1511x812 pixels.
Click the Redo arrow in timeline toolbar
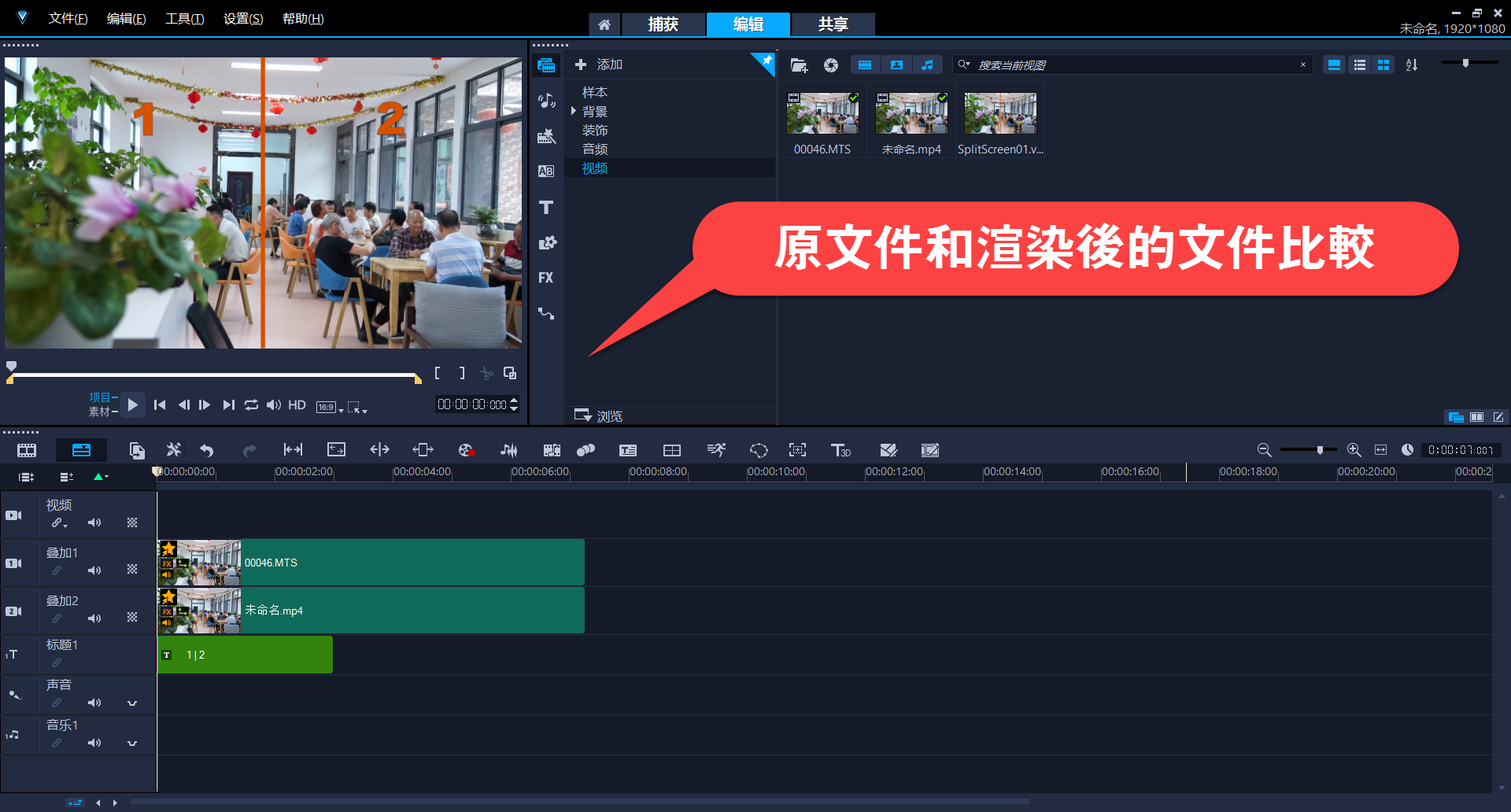tap(249, 450)
